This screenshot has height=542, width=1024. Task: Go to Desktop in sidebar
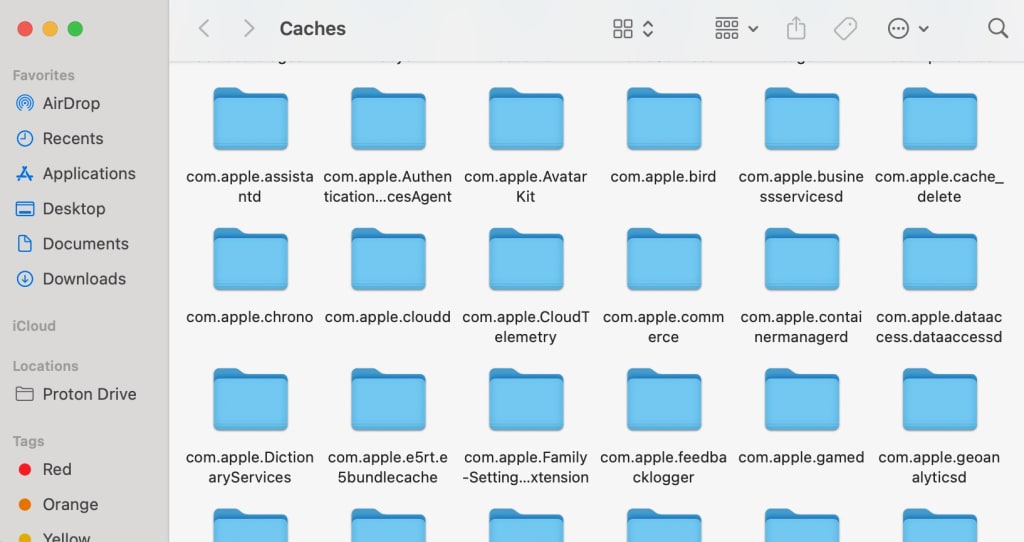tap(74, 209)
